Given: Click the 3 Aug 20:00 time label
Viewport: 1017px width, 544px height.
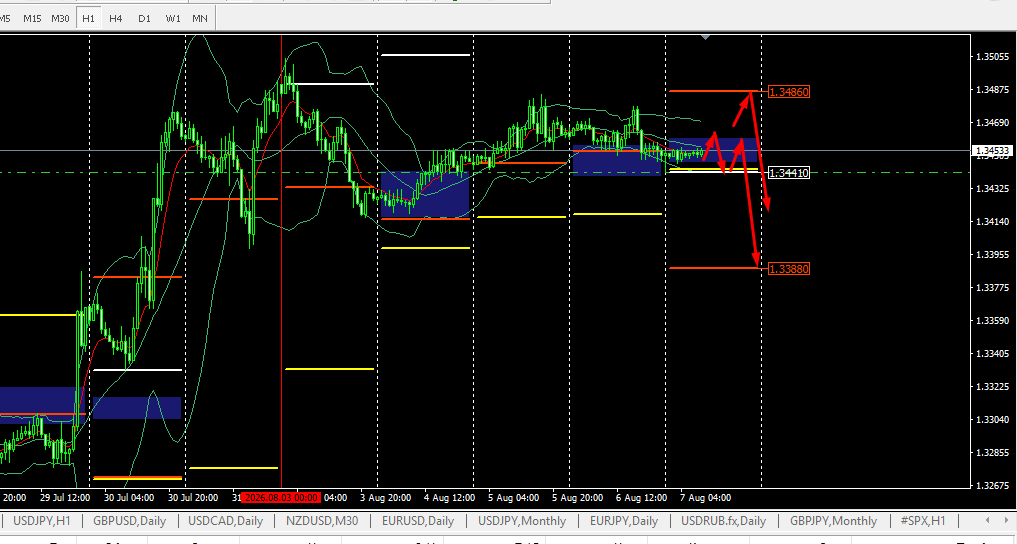Looking at the screenshot, I should pos(385,498).
